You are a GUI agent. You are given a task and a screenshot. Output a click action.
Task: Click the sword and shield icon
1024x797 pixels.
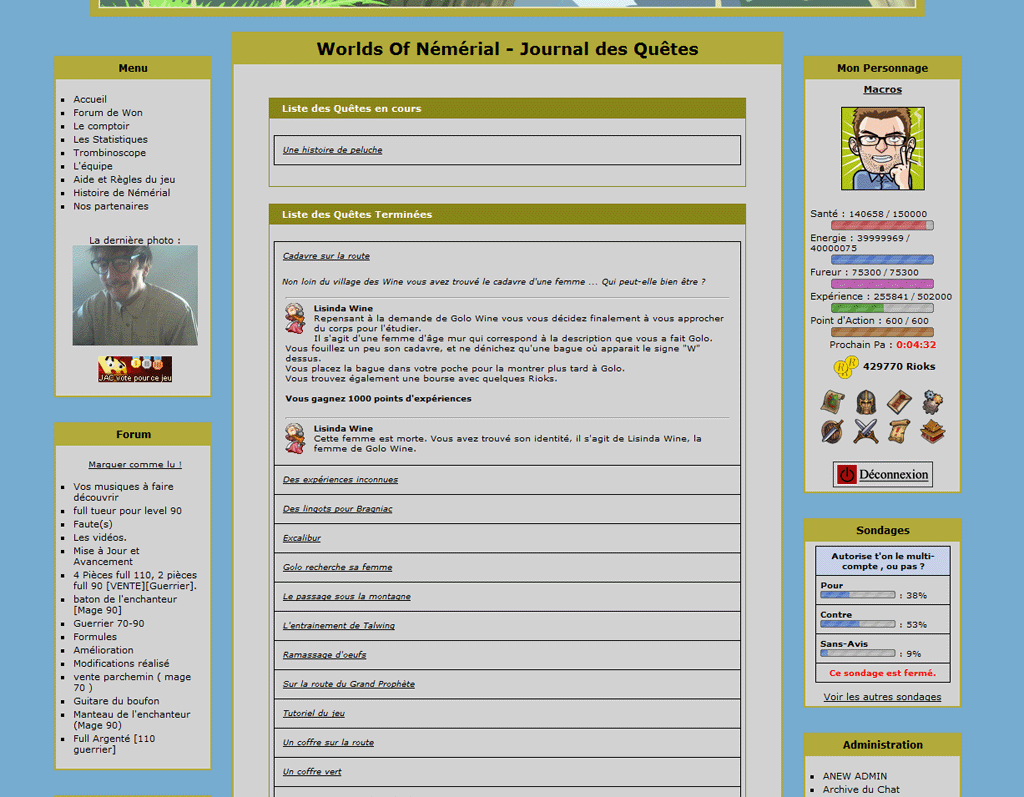tap(833, 431)
